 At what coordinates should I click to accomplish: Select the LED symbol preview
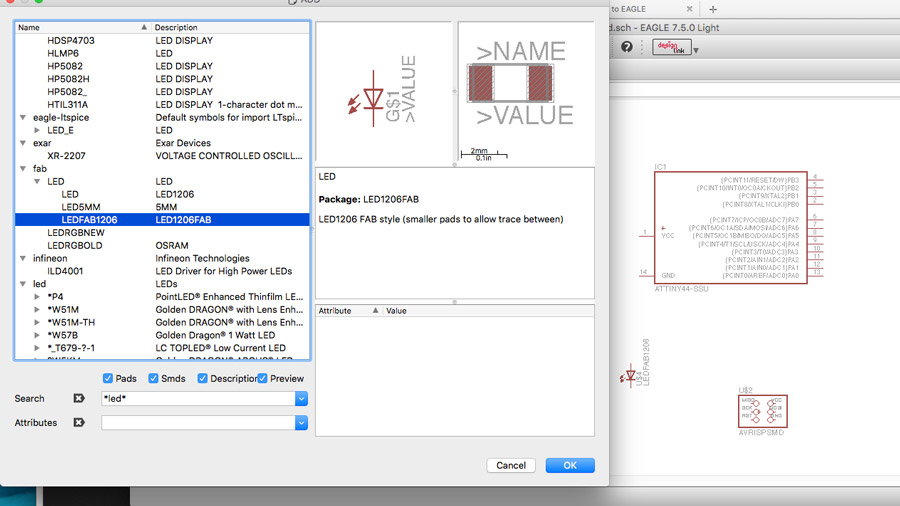coord(383,92)
